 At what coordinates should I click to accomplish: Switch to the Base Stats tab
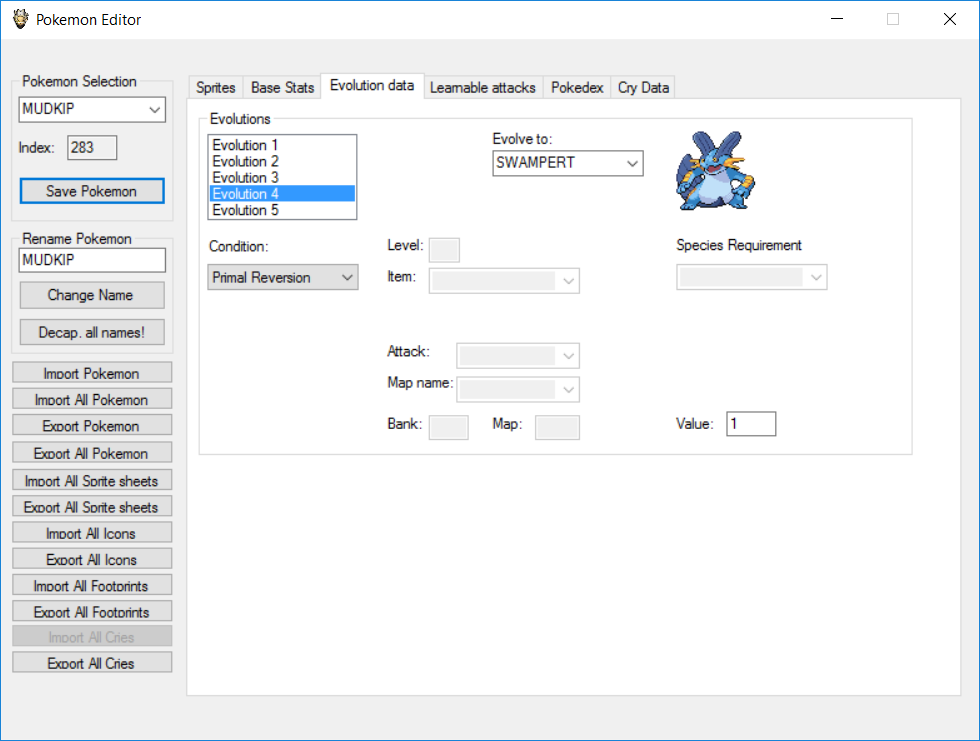click(x=282, y=87)
